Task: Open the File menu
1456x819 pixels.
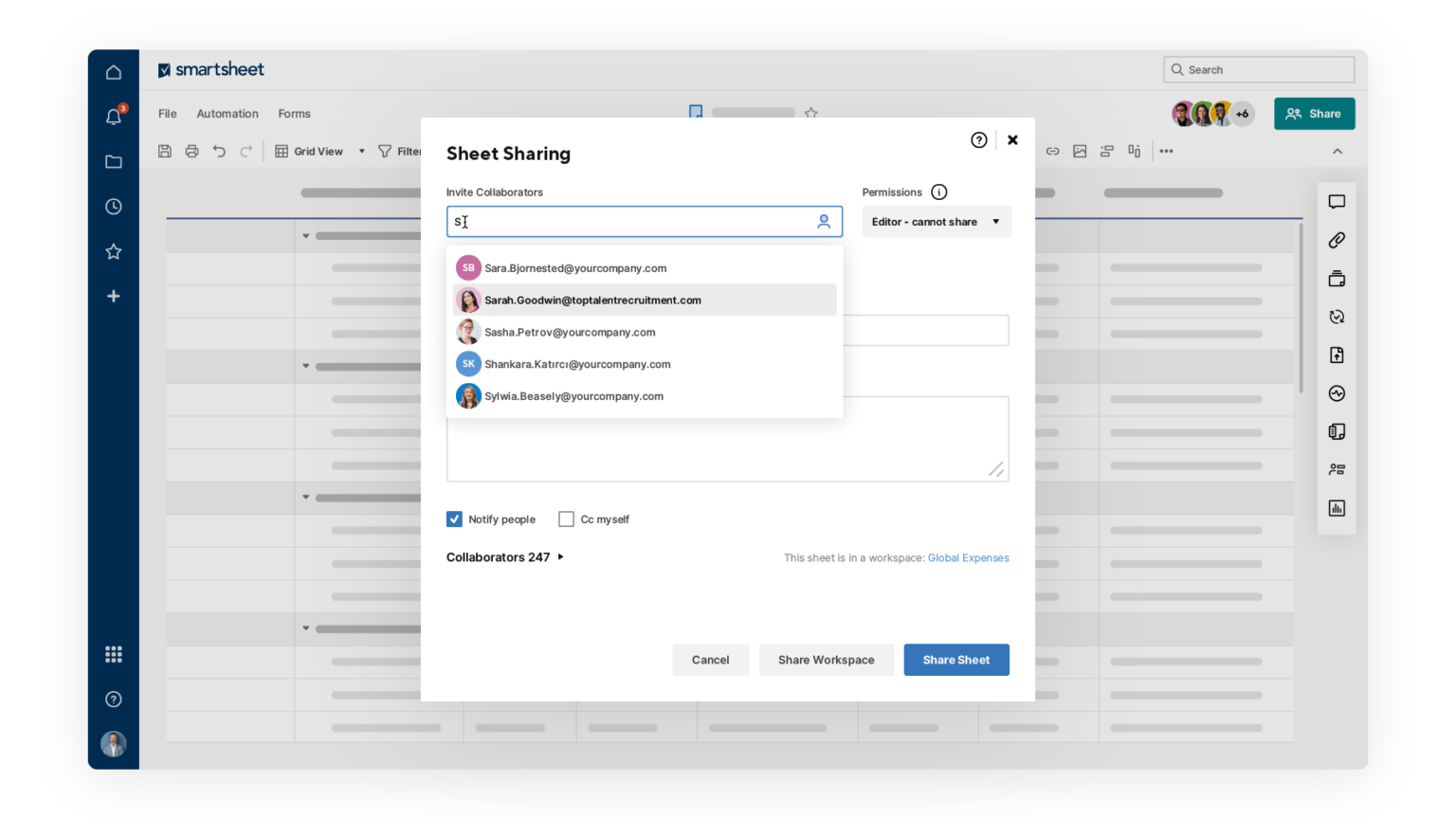Action: point(167,113)
